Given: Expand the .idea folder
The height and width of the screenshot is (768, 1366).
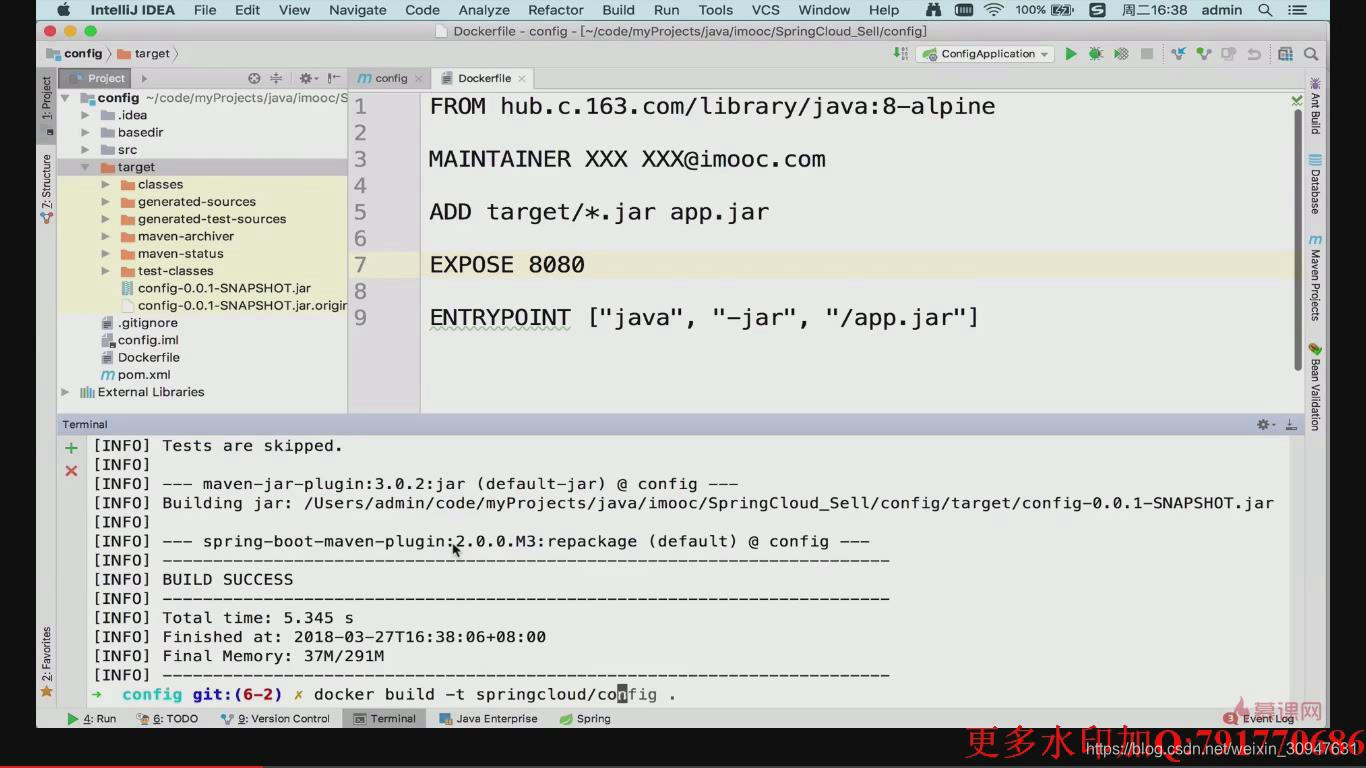Looking at the screenshot, I should tap(86, 115).
